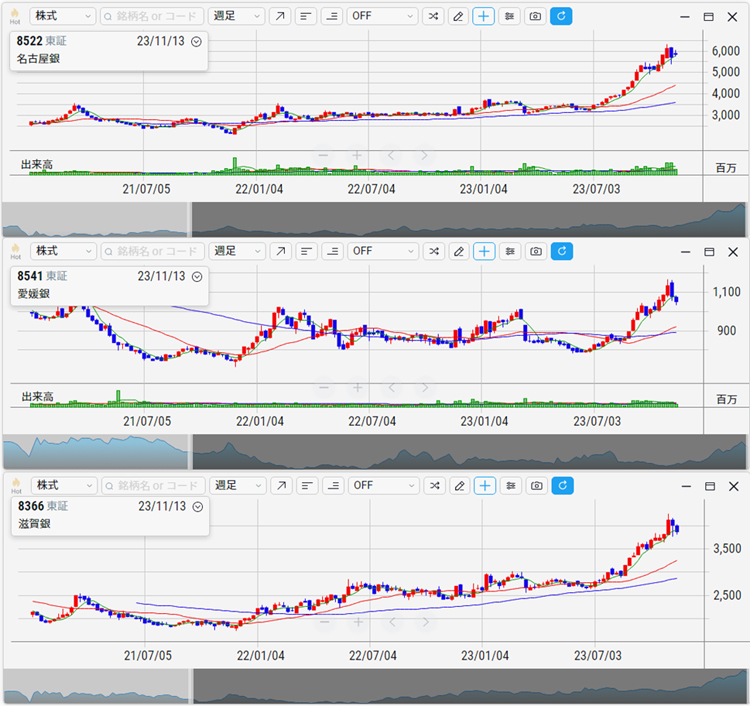Click the shuffle compare icon in top toolbar
This screenshot has height=706, width=750.
[x=433, y=17]
